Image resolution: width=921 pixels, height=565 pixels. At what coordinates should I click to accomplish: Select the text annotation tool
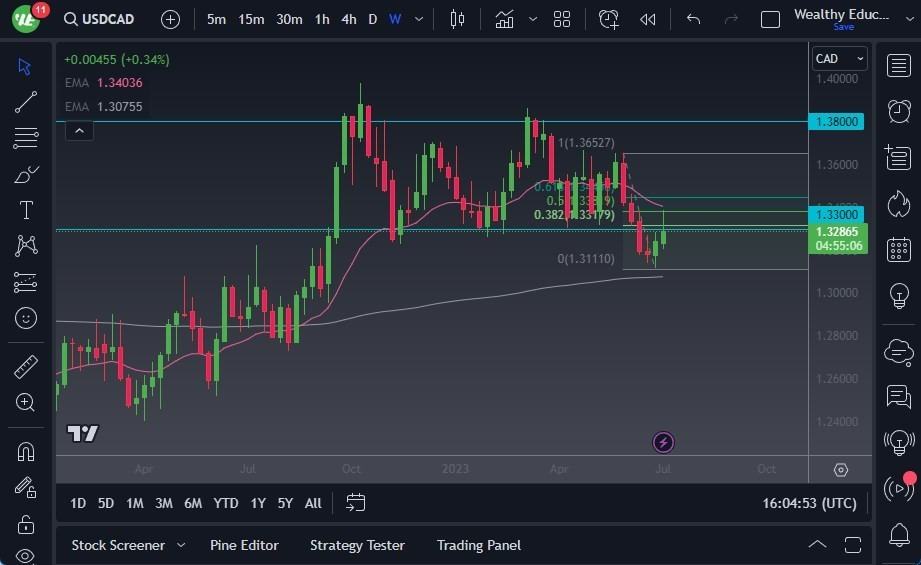click(26, 210)
